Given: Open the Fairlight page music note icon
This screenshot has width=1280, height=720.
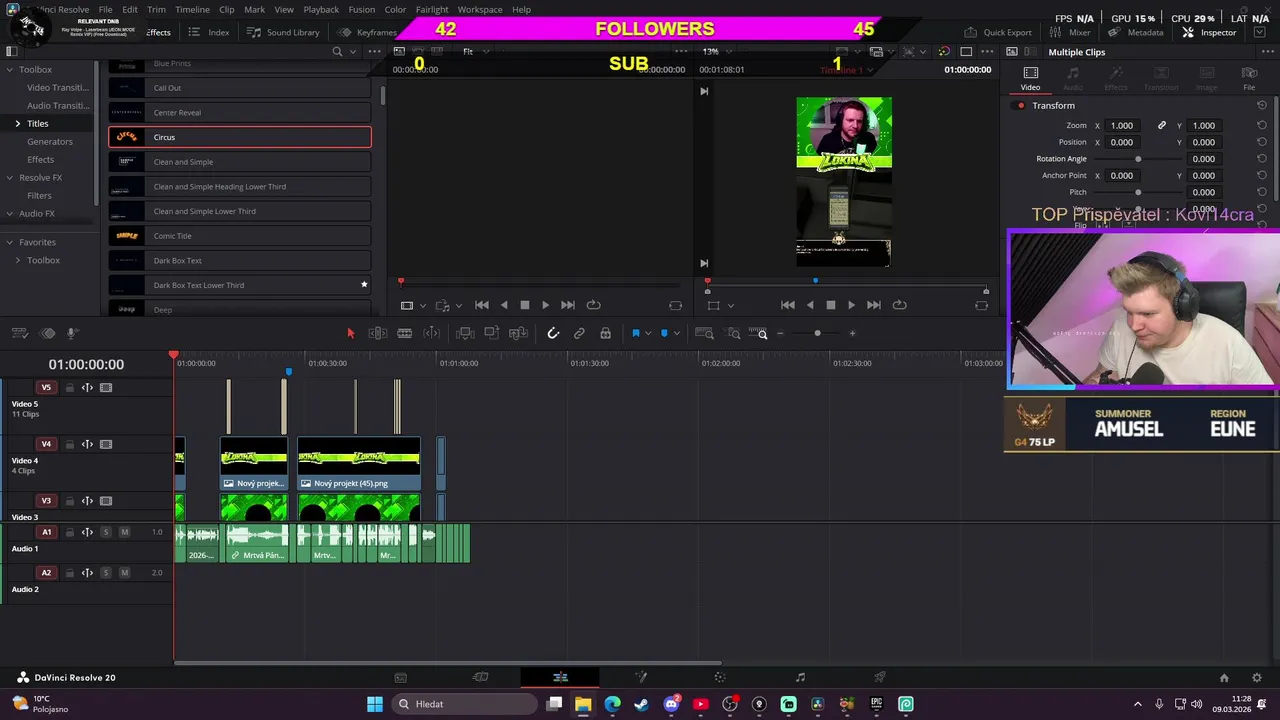Looking at the screenshot, I should pyautogui.click(x=800, y=677).
